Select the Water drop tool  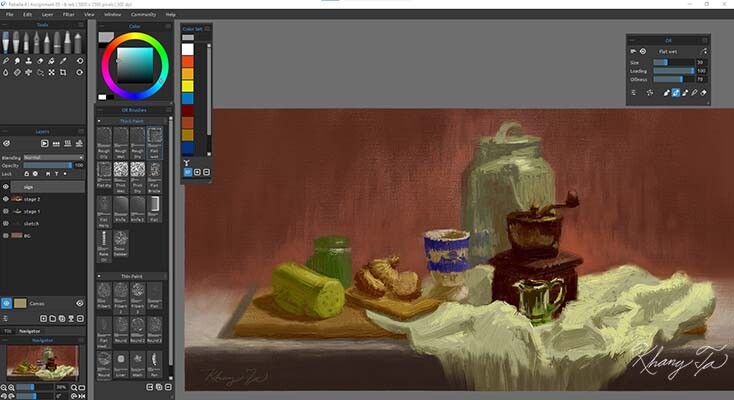coord(6,73)
